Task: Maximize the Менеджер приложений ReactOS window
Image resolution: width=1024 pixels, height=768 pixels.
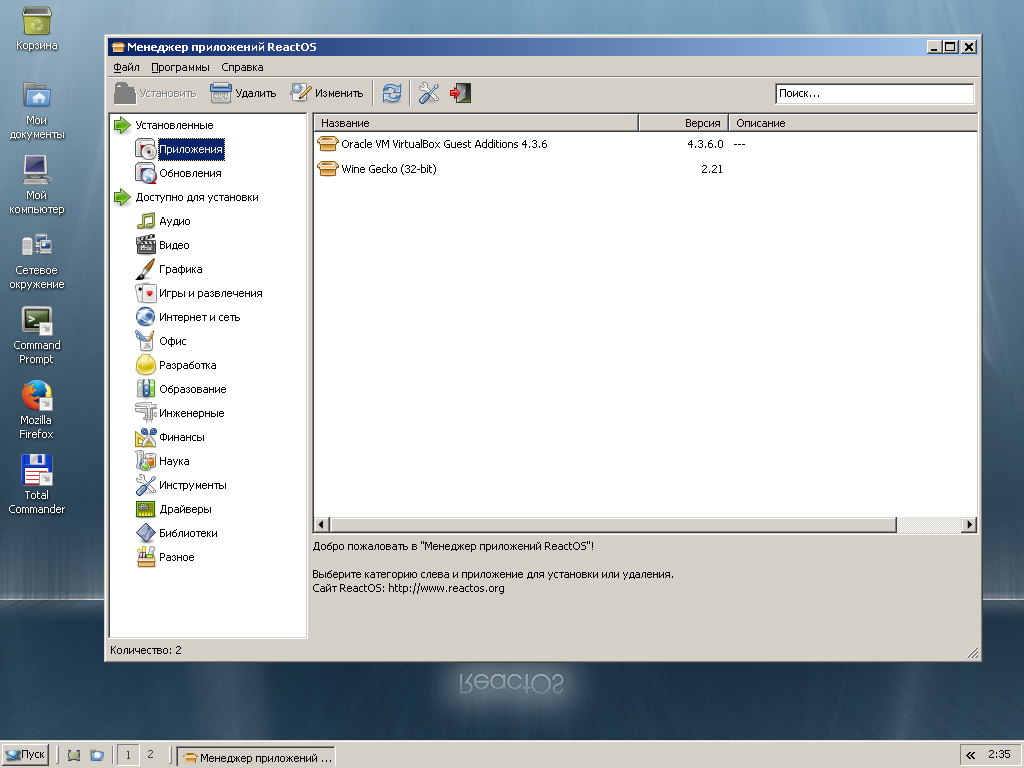Action: point(950,47)
